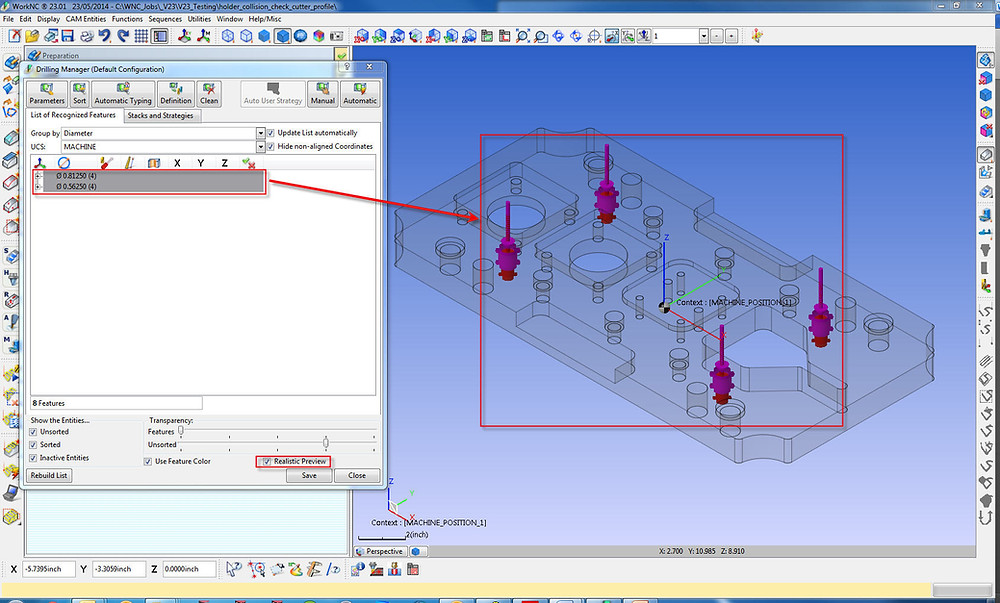Uncheck the Unsorted entities checkbox
This screenshot has height=603, width=1000.
33,432
